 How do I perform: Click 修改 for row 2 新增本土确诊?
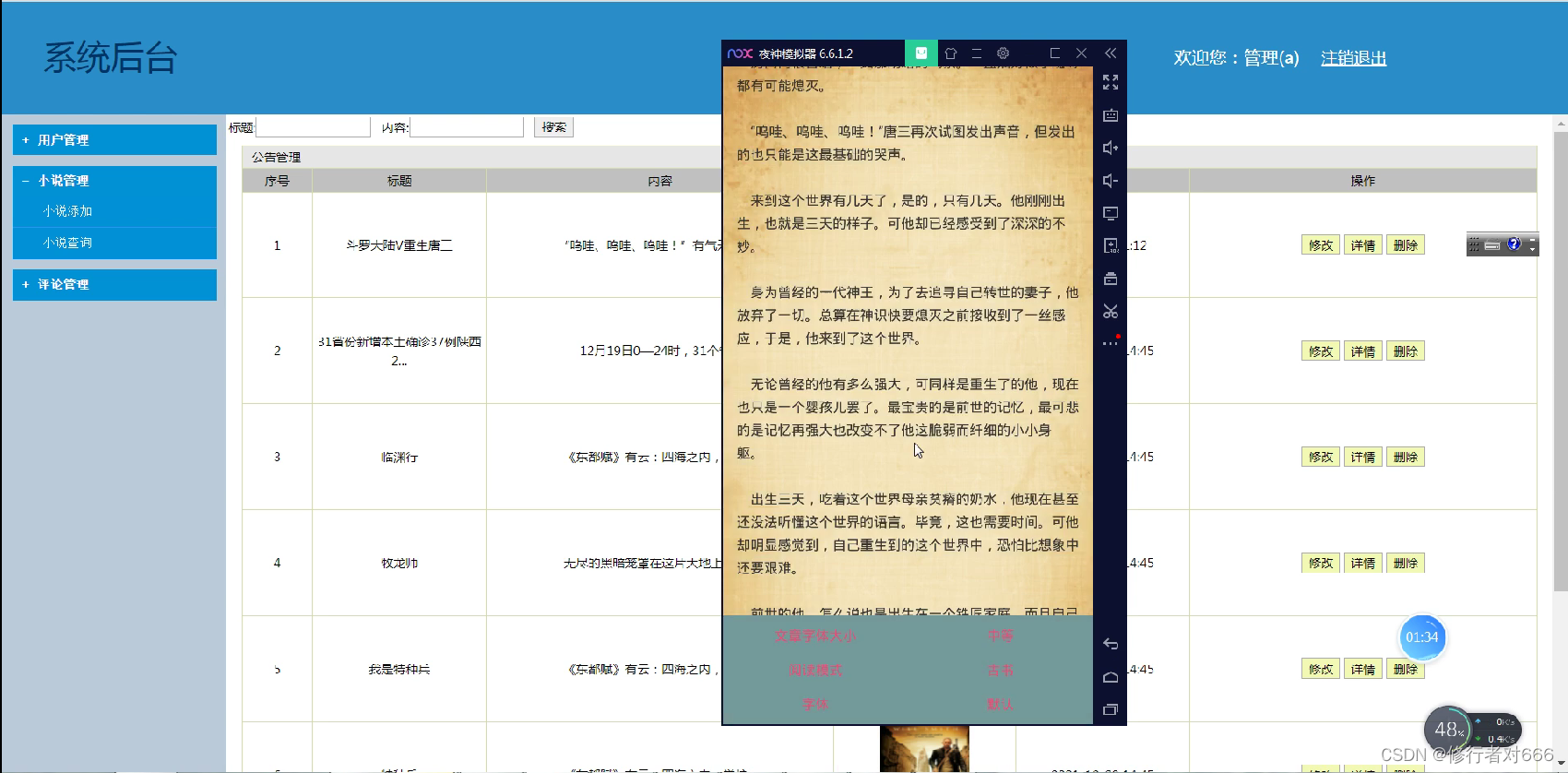(x=1321, y=351)
